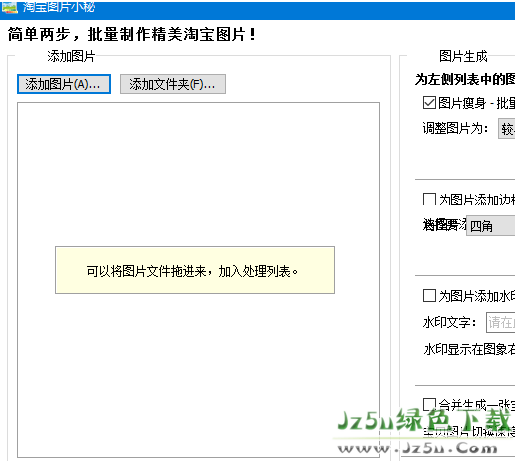The width and height of the screenshot is (518, 461).
Task: Focus the 水印文字 input field
Action: pyautogui.click(x=501, y=322)
